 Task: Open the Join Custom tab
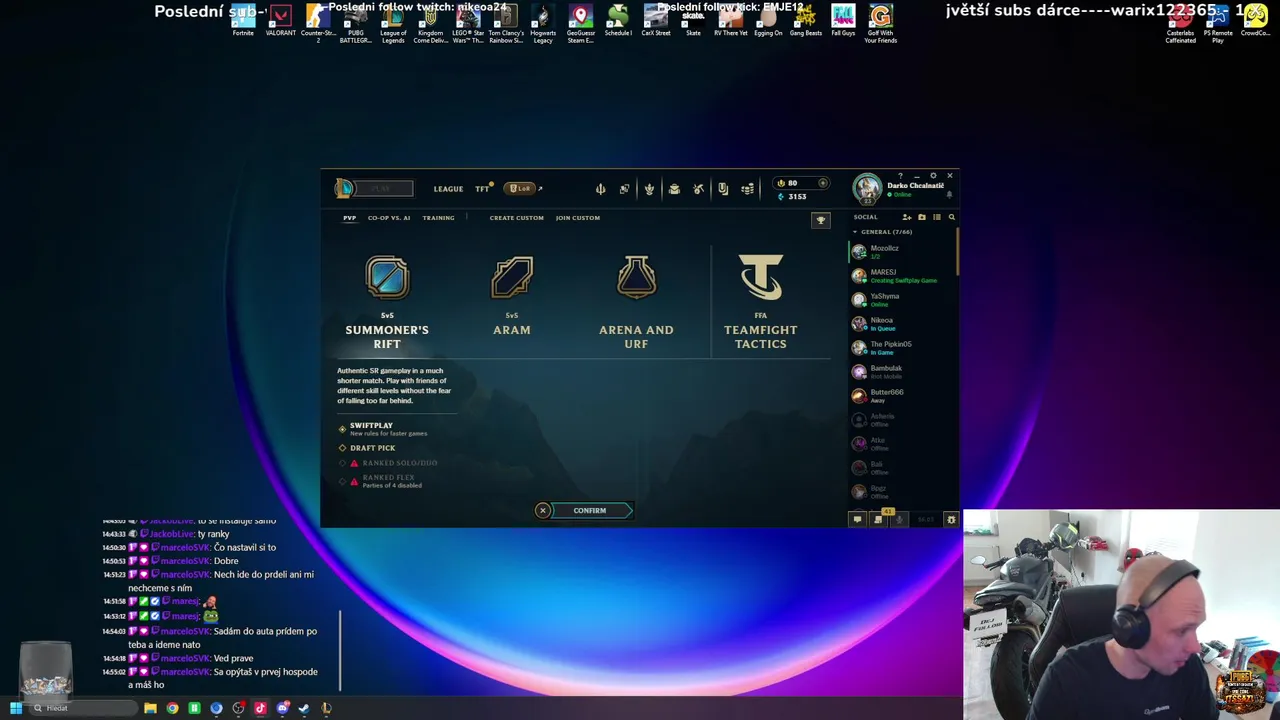(578, 218)
